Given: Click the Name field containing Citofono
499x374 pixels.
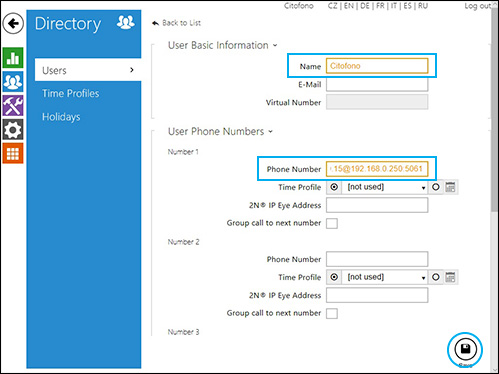Looking at the screenshot, I should [377, 66].
